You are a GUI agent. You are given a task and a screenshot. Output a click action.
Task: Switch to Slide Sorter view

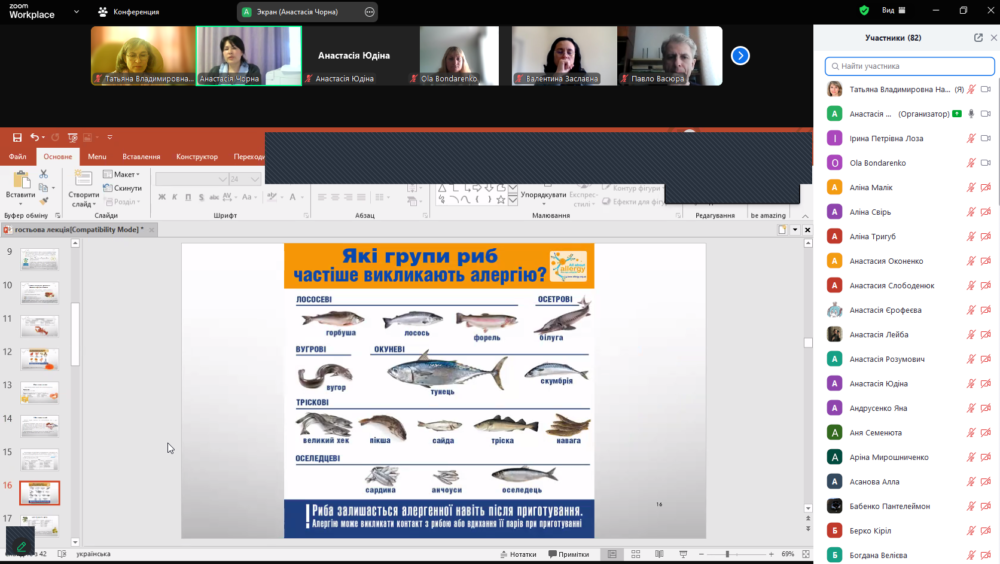(636, 554)
